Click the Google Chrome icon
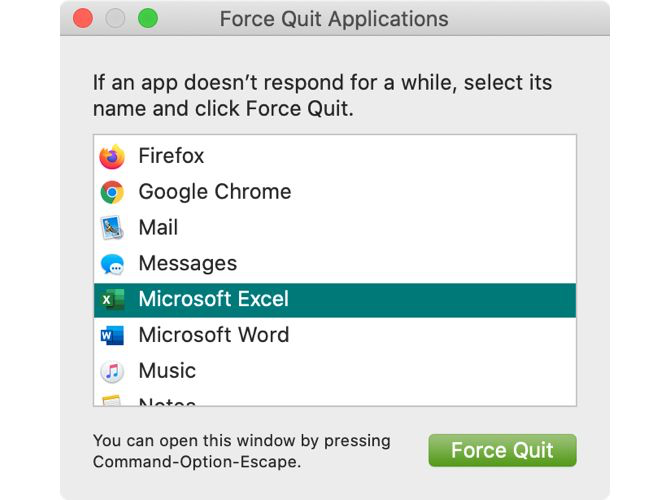The width and height of the screenshot is (670, 500). 112,192
